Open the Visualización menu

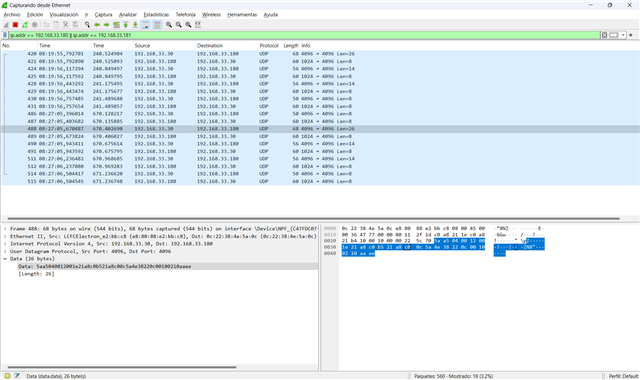coord(64,15)
